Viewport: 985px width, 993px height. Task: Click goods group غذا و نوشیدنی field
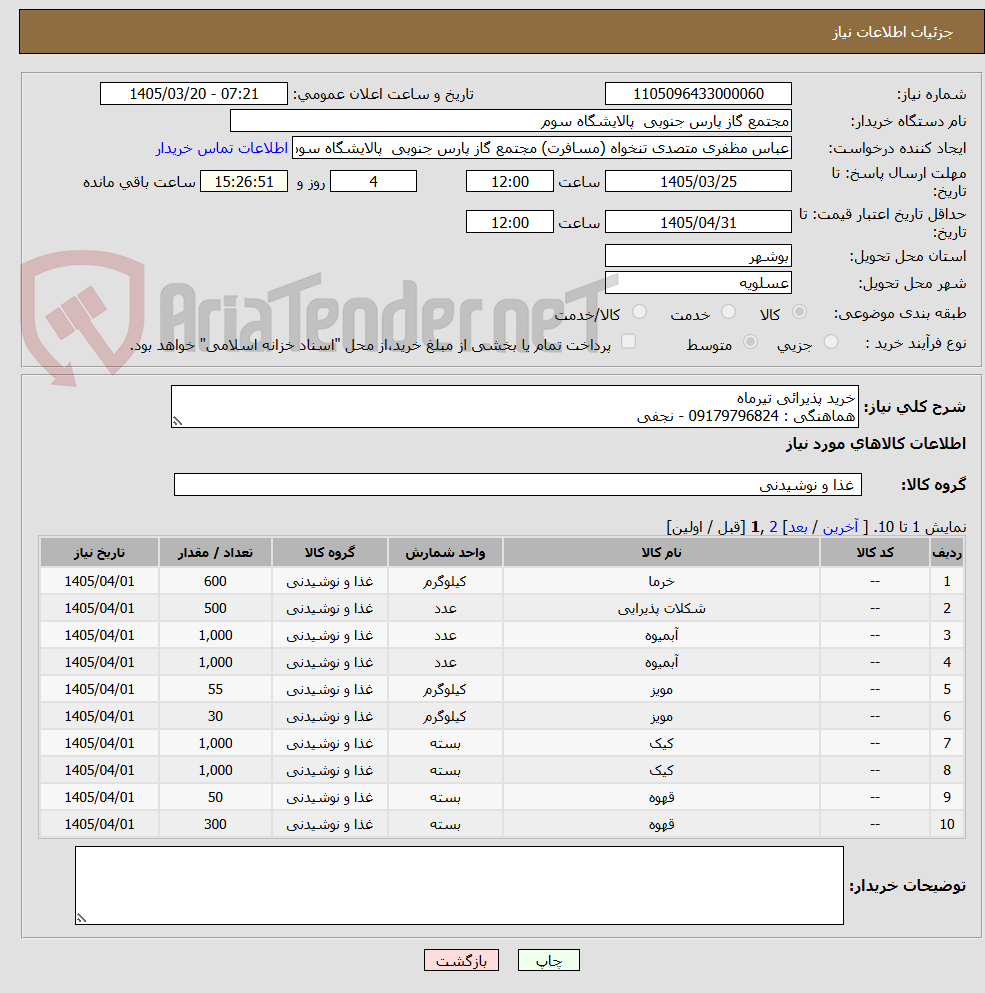pyautogui.click(x=518, y=484)
